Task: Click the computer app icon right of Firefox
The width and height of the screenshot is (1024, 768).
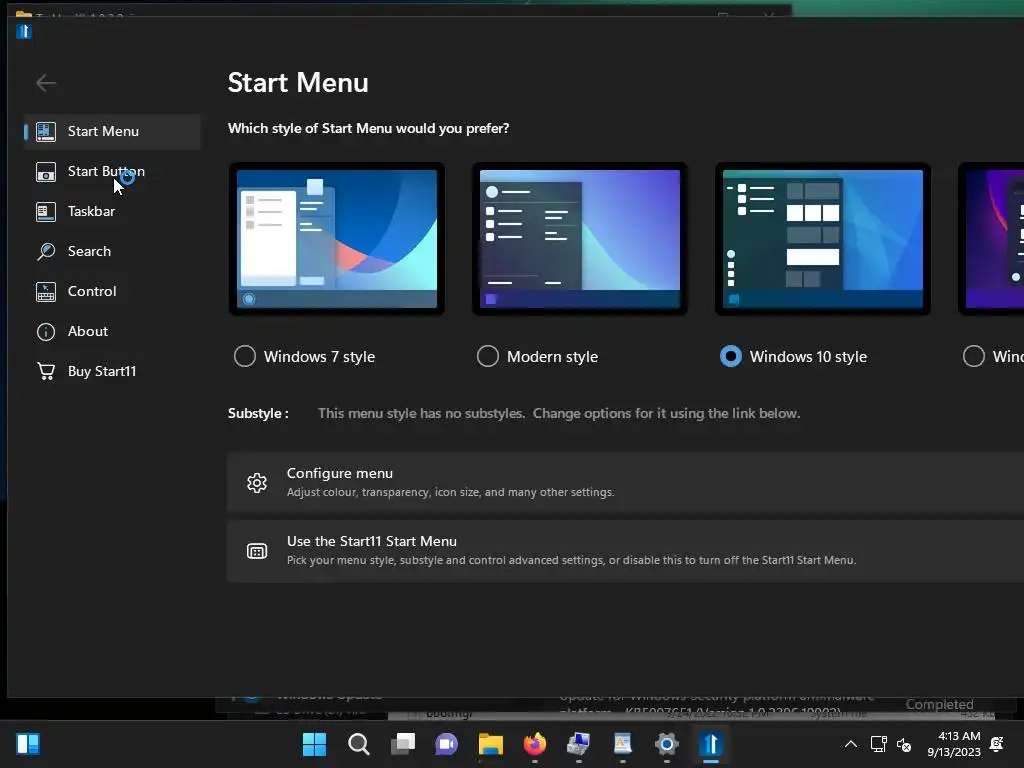Action: point(579,744)
